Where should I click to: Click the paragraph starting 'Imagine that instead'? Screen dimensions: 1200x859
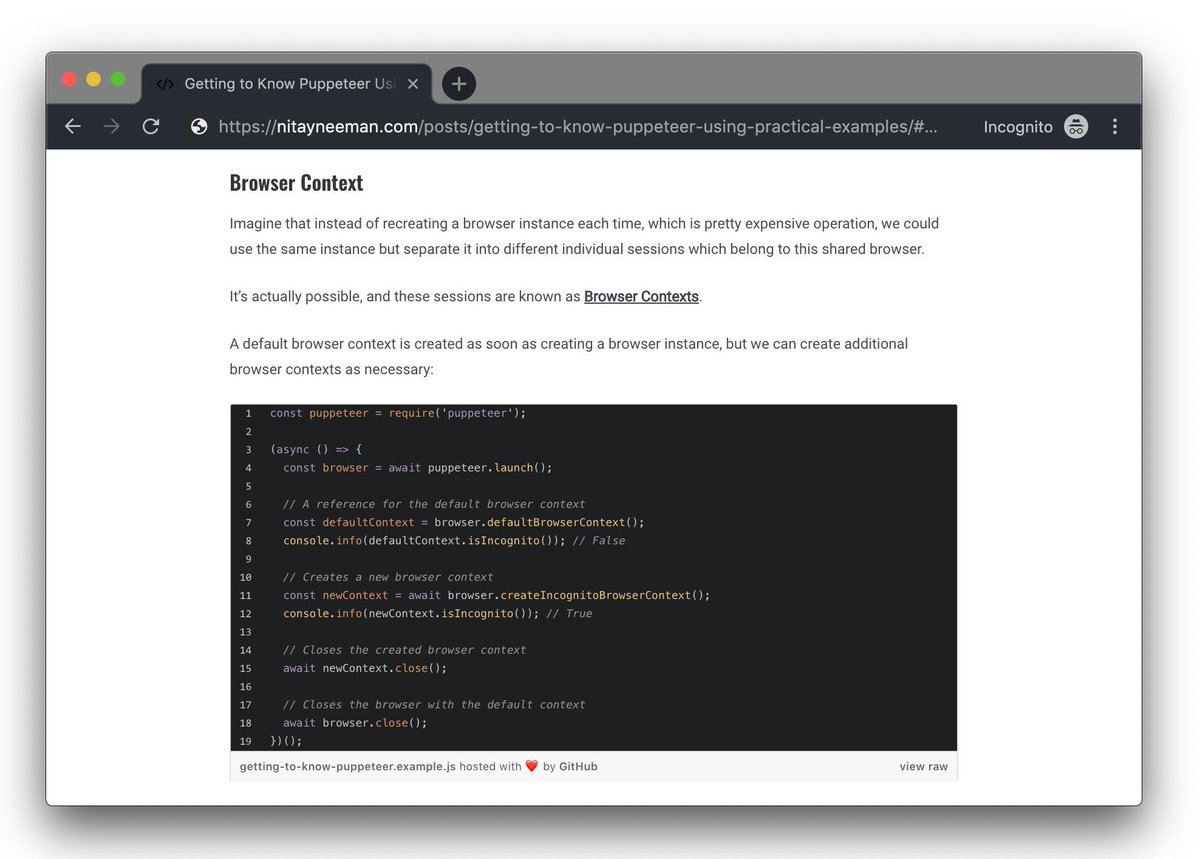(584, 236)
